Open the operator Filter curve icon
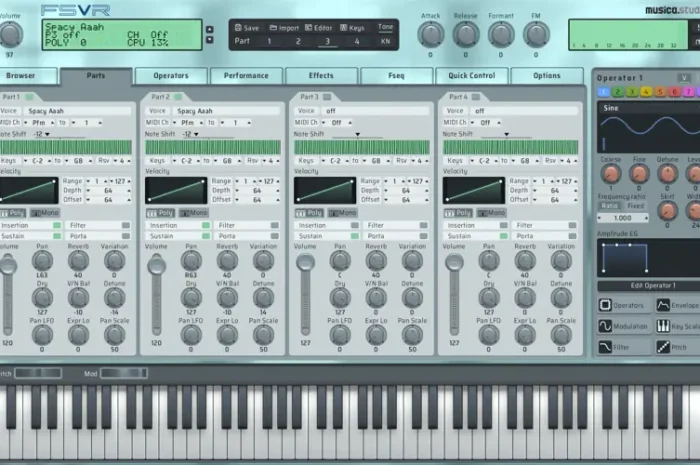This screenshot has width=700, height=465. [x=605, y=347]
